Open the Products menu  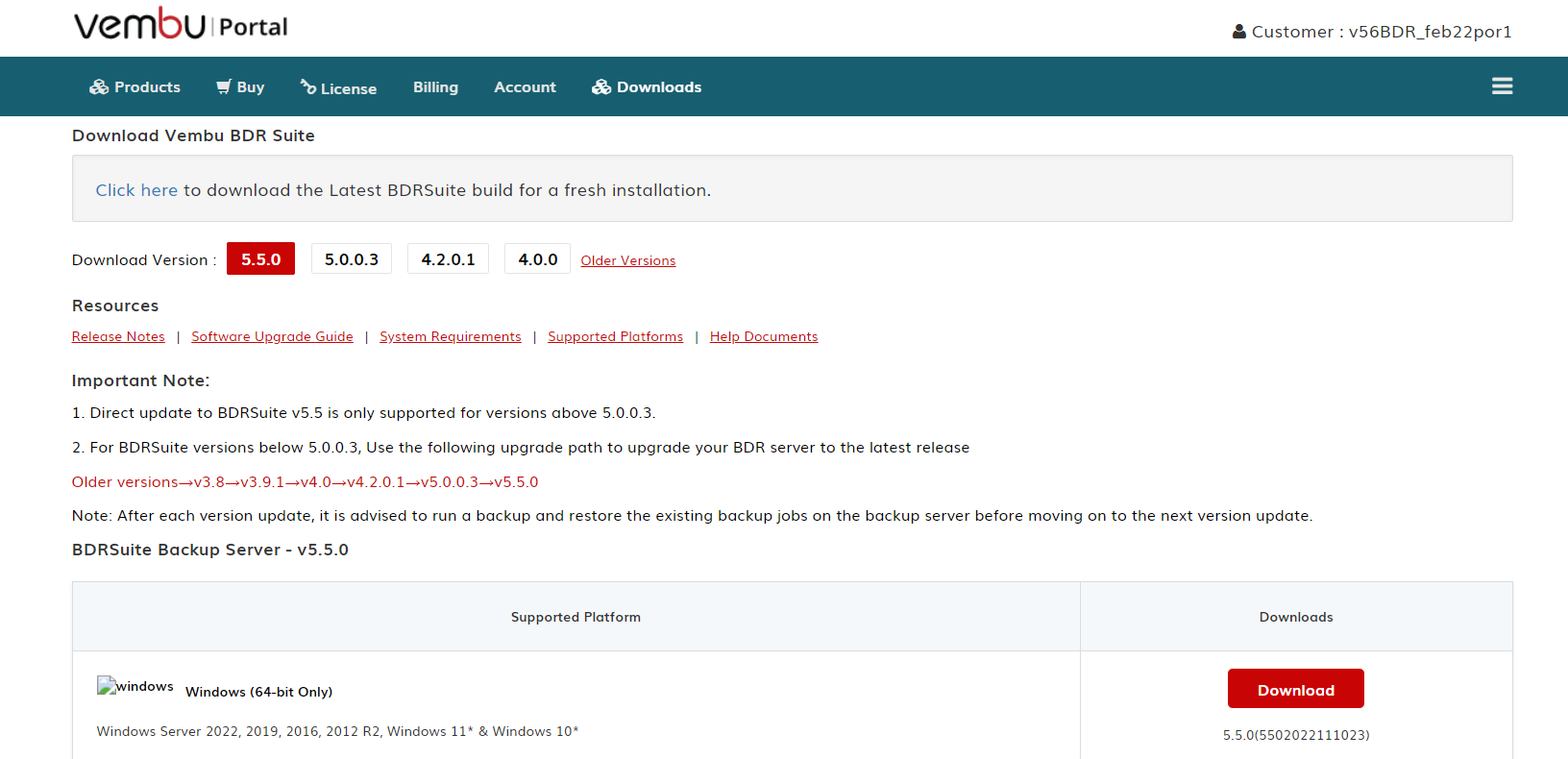point(135,87)
